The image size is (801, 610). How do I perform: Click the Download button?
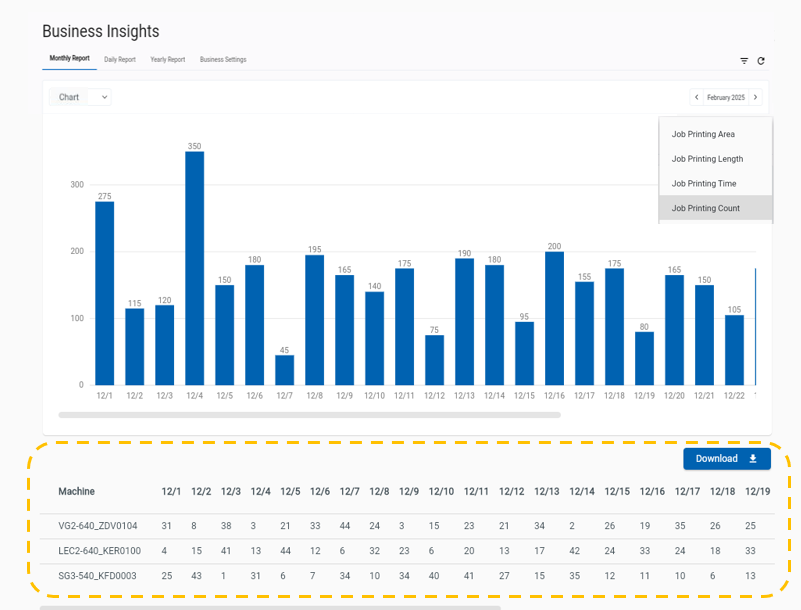tap(726, 459)
